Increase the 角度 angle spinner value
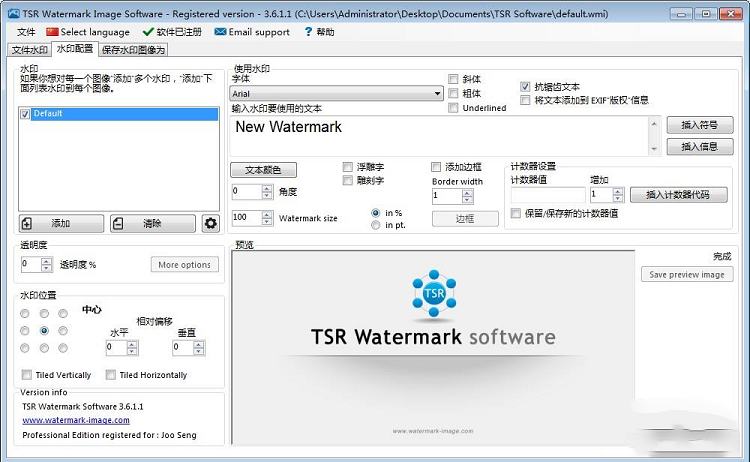750x462 pixels. coord(267,188)
